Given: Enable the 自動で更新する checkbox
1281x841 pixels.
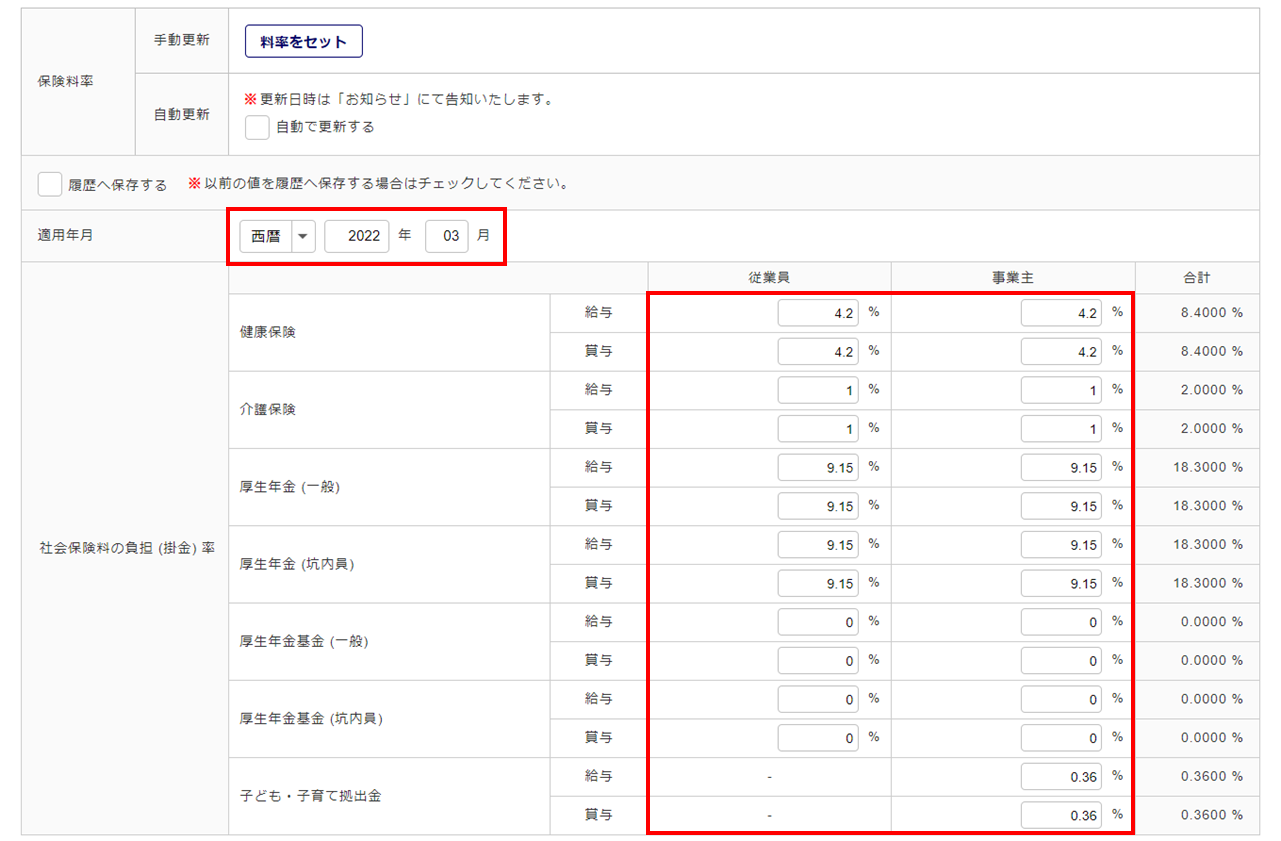Looking at the screenshot, I should tap(257, 127).
